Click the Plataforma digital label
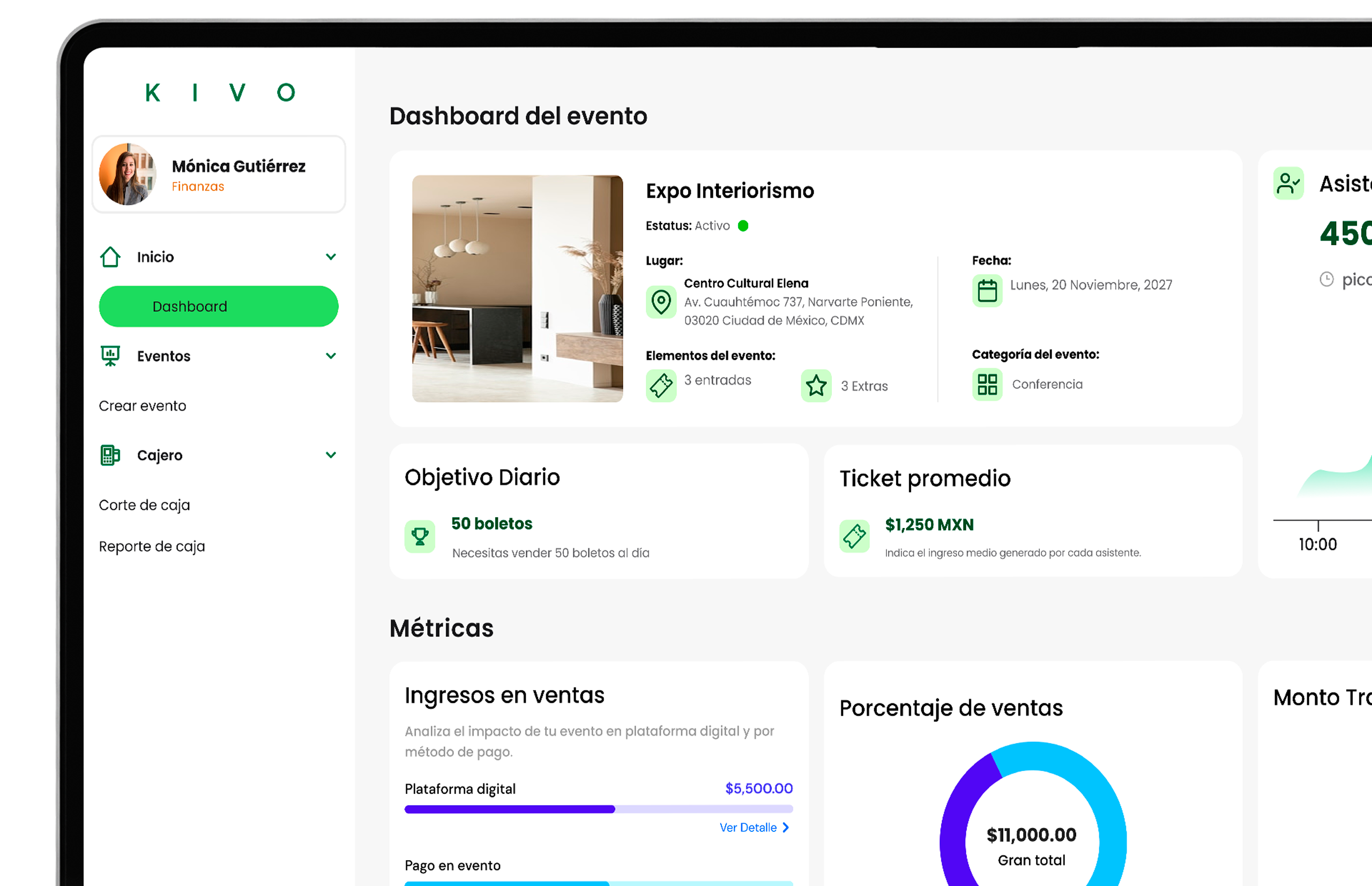This screenshot has height=886, width=1372. click(460, 789)
